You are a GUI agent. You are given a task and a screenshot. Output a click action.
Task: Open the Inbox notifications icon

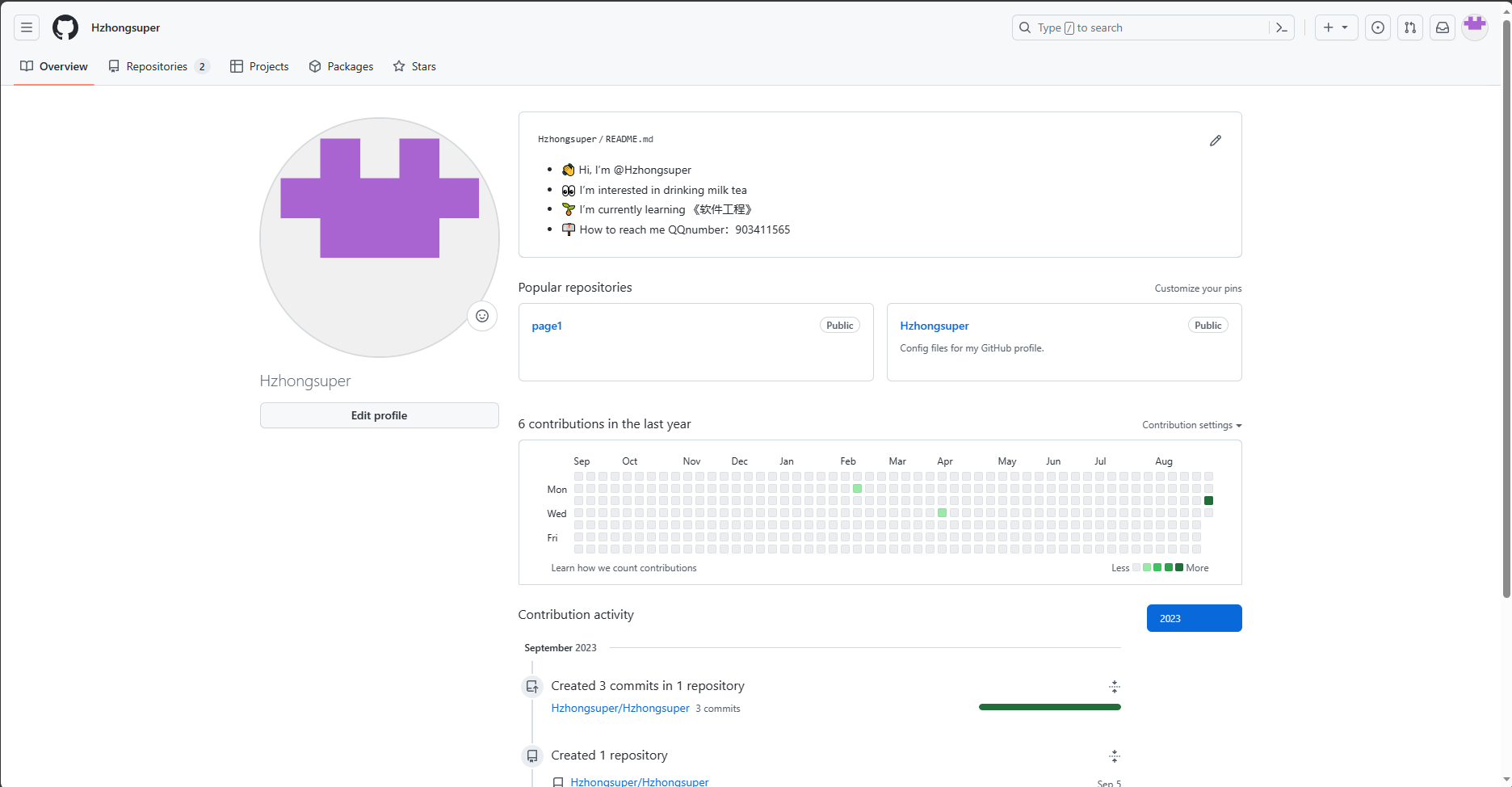pyautogui.click(x=1443, y=27)
